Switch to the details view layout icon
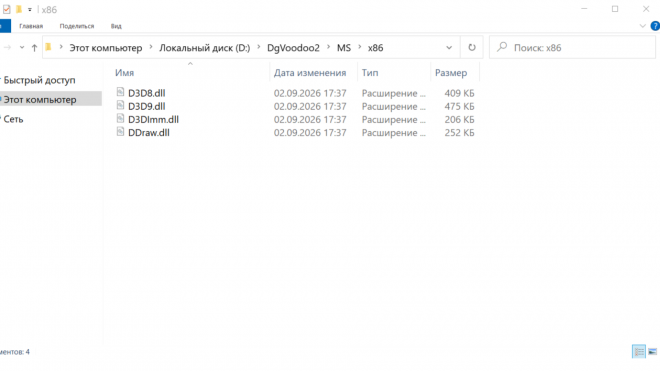Screen dimensions: 660x371 coord(639,352)
